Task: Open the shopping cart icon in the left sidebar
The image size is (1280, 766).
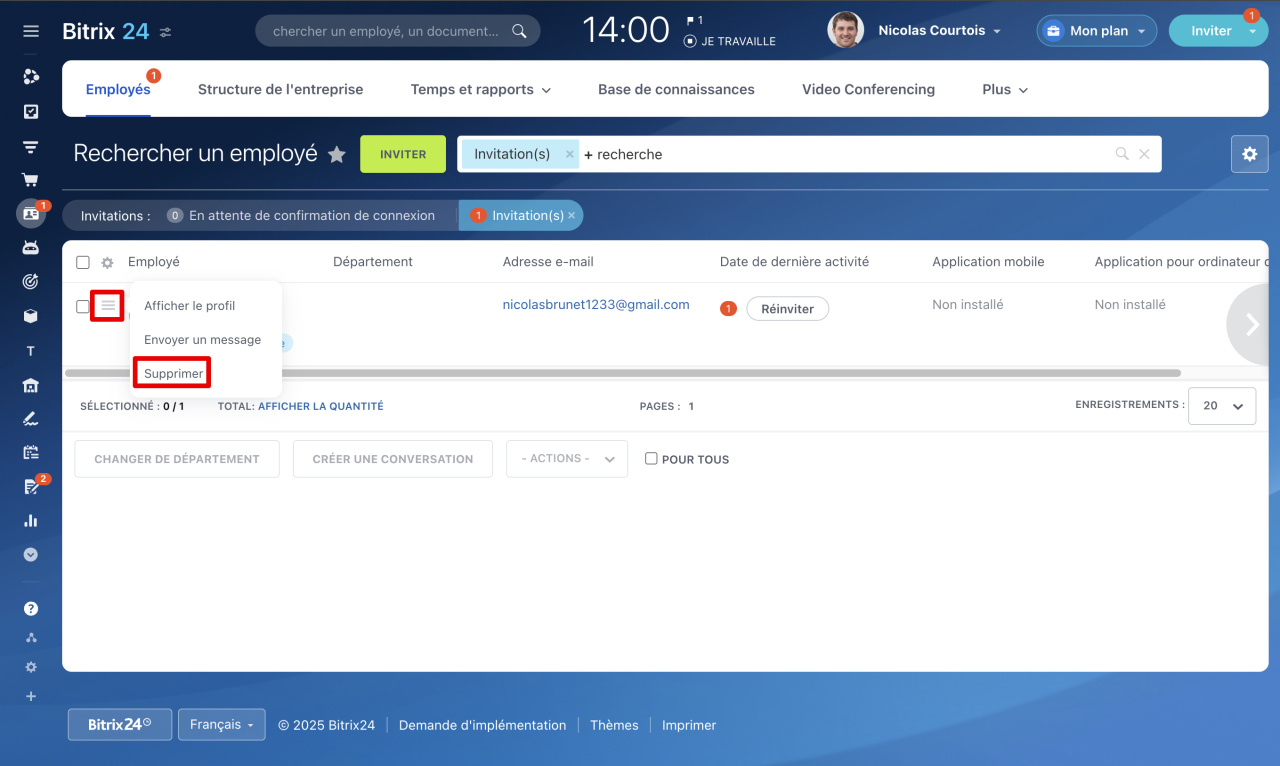Action: (x=31, y=181)
